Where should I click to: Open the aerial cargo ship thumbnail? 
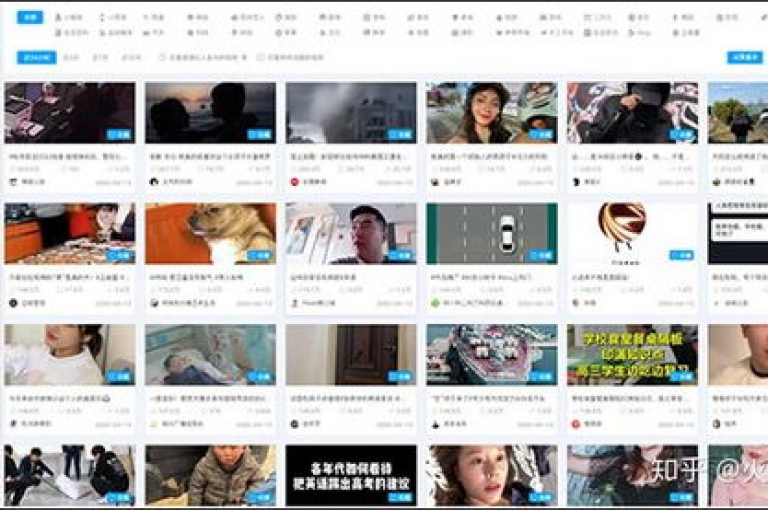click(492, 355)
